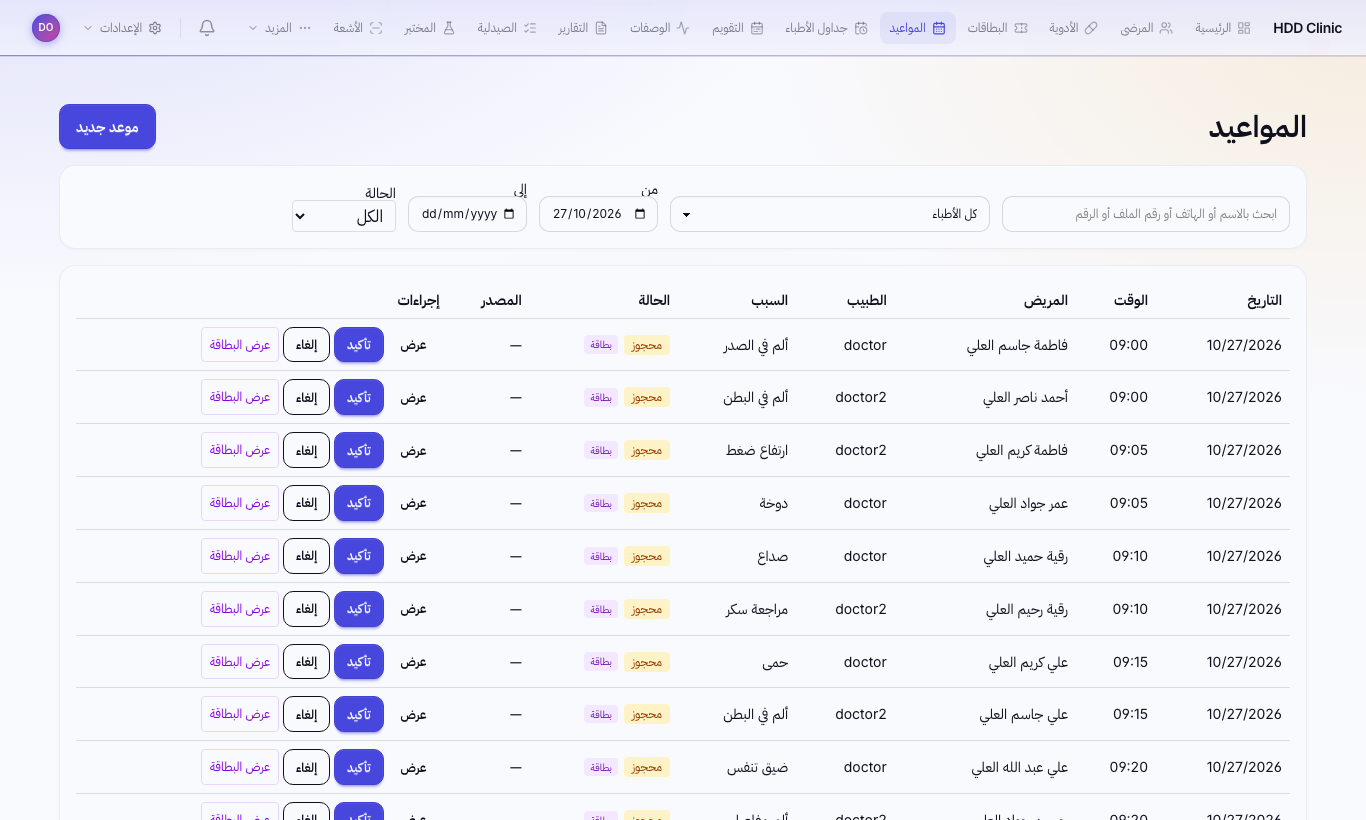Select the المواعيد tab
Image resolution: width=1366 pixels, height=820 pixels.
(x=918, y=28)
